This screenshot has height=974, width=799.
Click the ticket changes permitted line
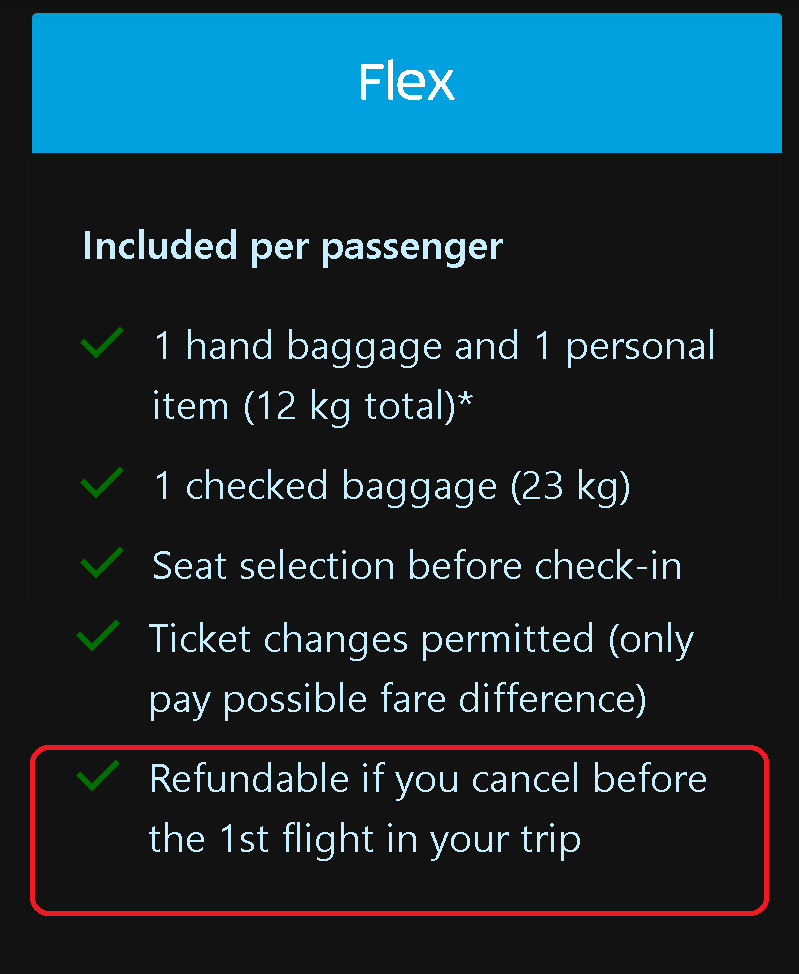click(x=421, y=667)
